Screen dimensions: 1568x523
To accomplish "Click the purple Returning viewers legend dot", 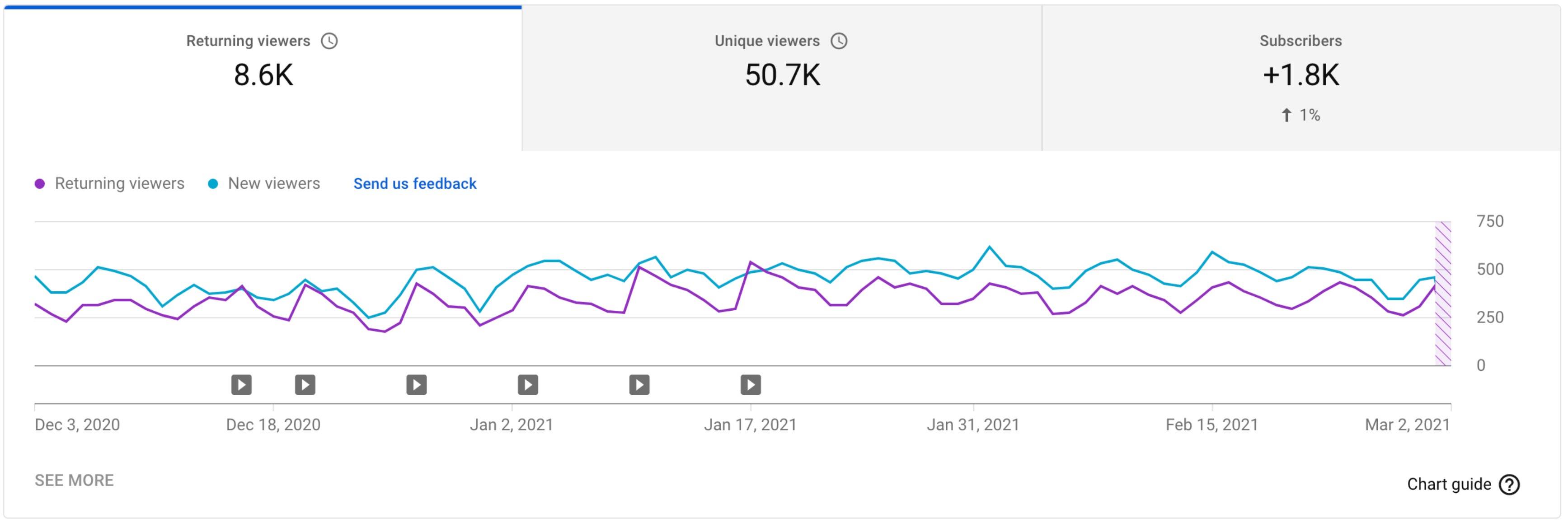I will click(40, 184).
